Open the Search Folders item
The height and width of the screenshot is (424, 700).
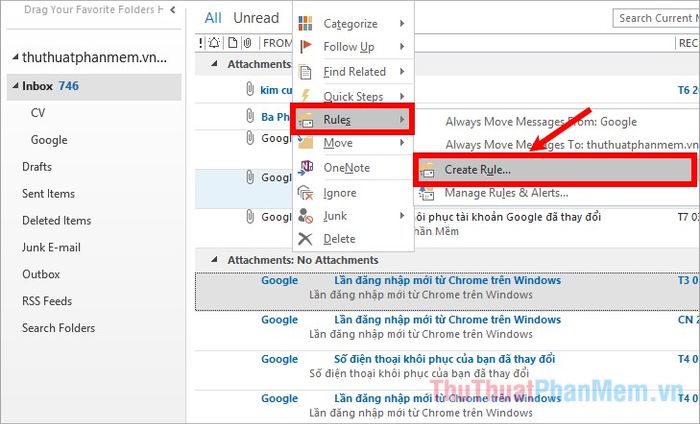(x=58, y=328)
